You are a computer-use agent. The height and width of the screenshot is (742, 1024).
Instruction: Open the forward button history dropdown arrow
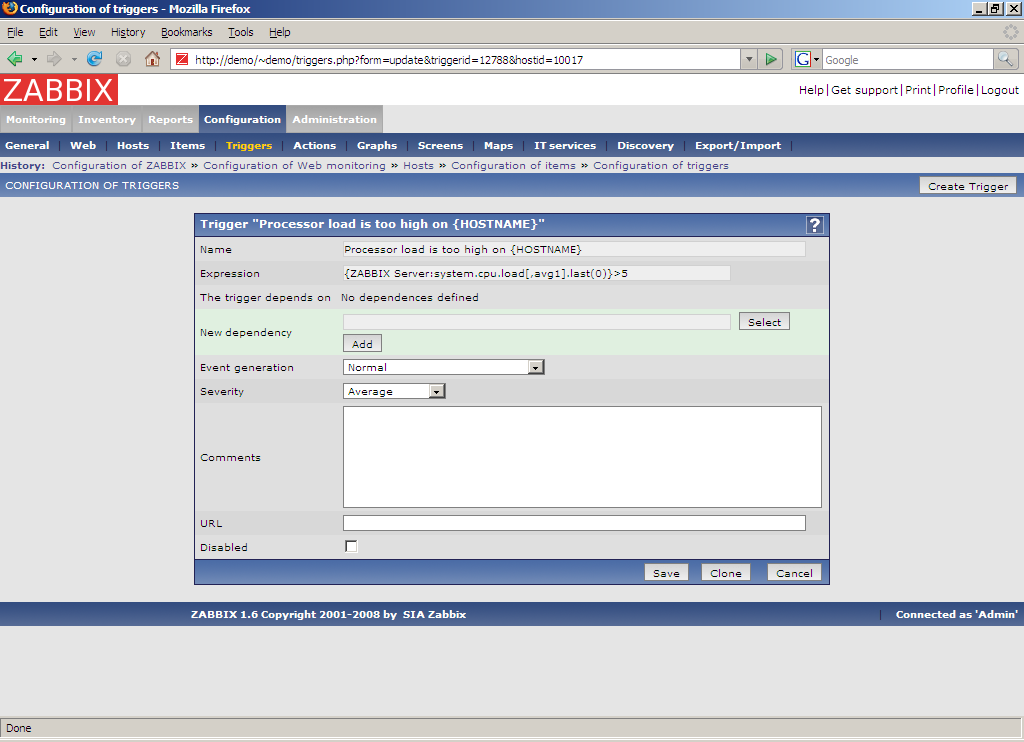tap(74, 59)
